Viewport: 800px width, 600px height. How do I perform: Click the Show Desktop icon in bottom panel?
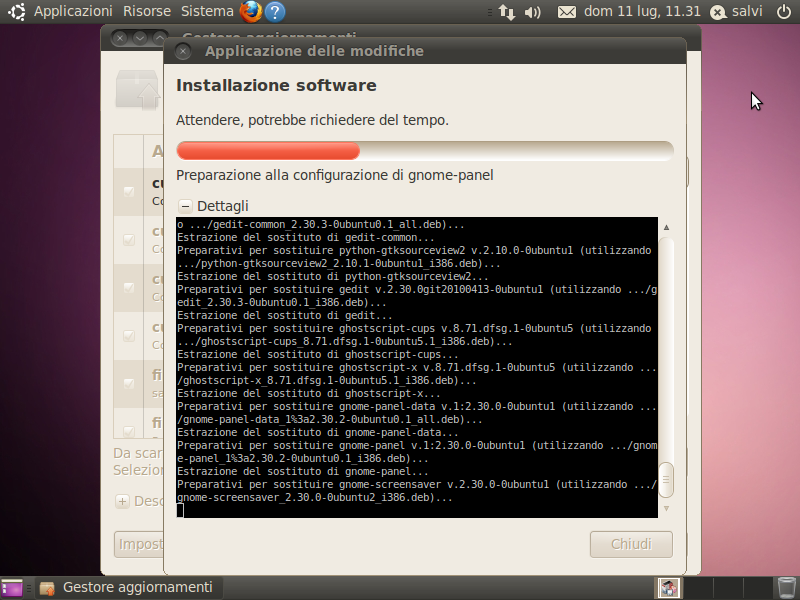12,588
